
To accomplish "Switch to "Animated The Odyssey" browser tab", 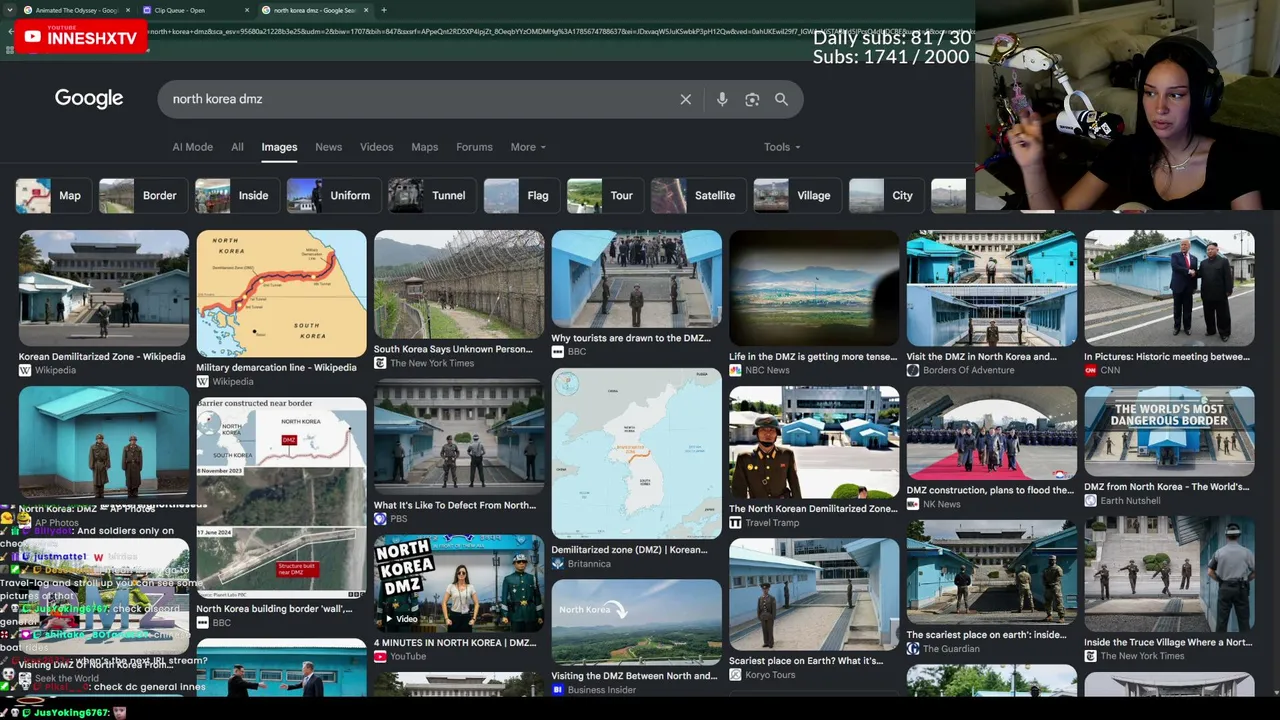I will 76,10.
